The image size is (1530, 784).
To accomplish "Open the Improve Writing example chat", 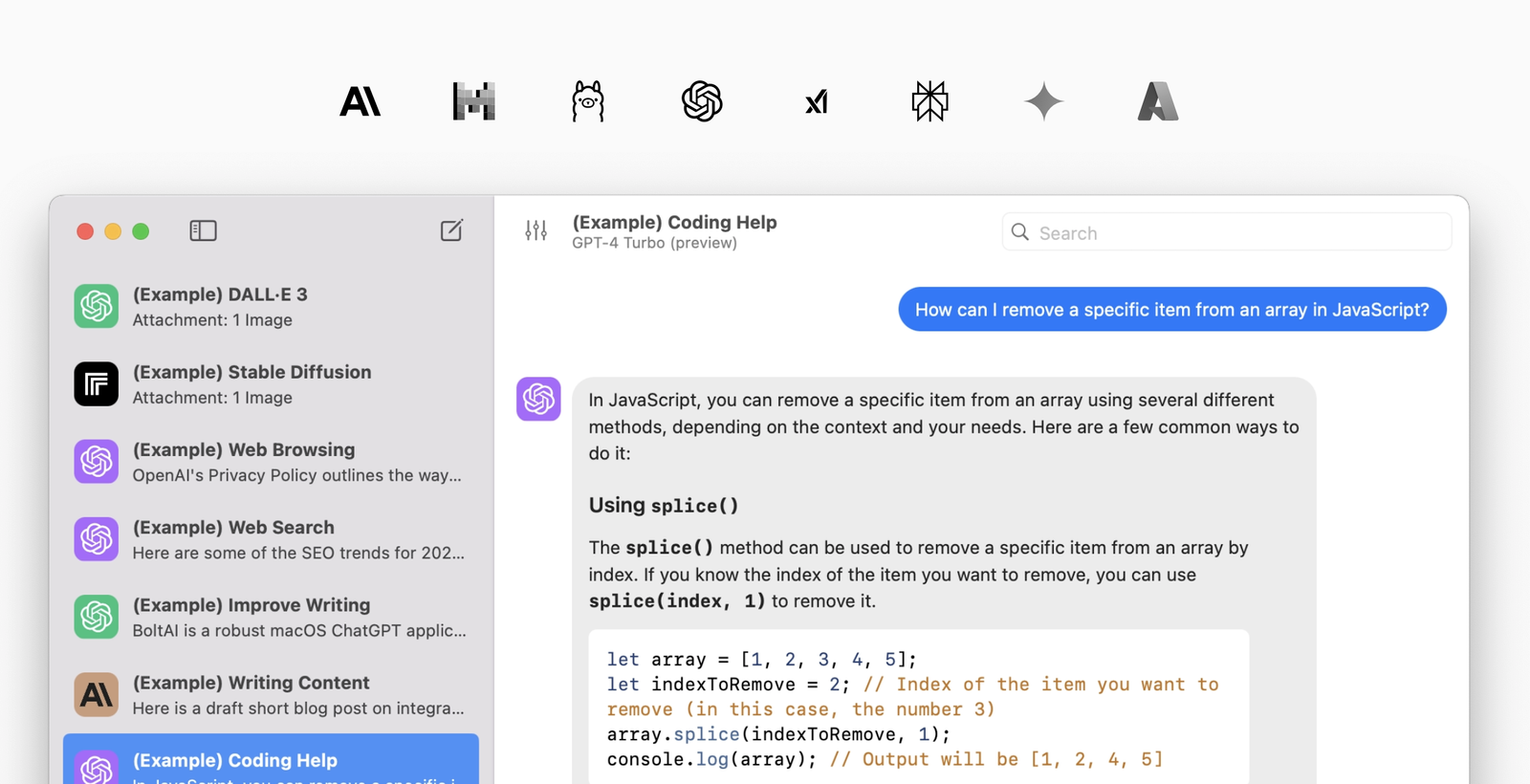I will (271, 617).
